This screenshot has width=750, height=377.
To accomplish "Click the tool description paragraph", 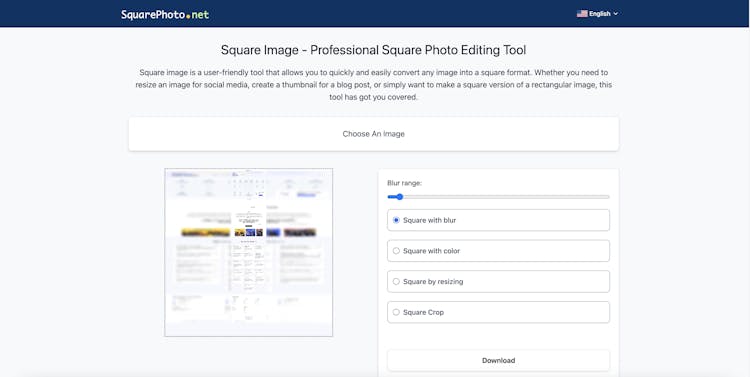I will coord(374,85).
